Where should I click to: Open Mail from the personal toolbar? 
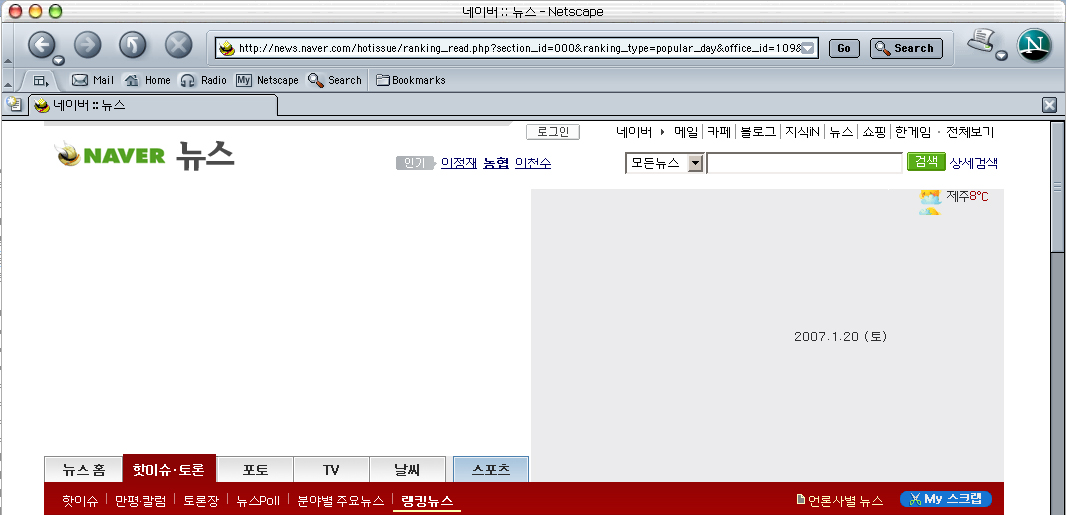point(93,80)
